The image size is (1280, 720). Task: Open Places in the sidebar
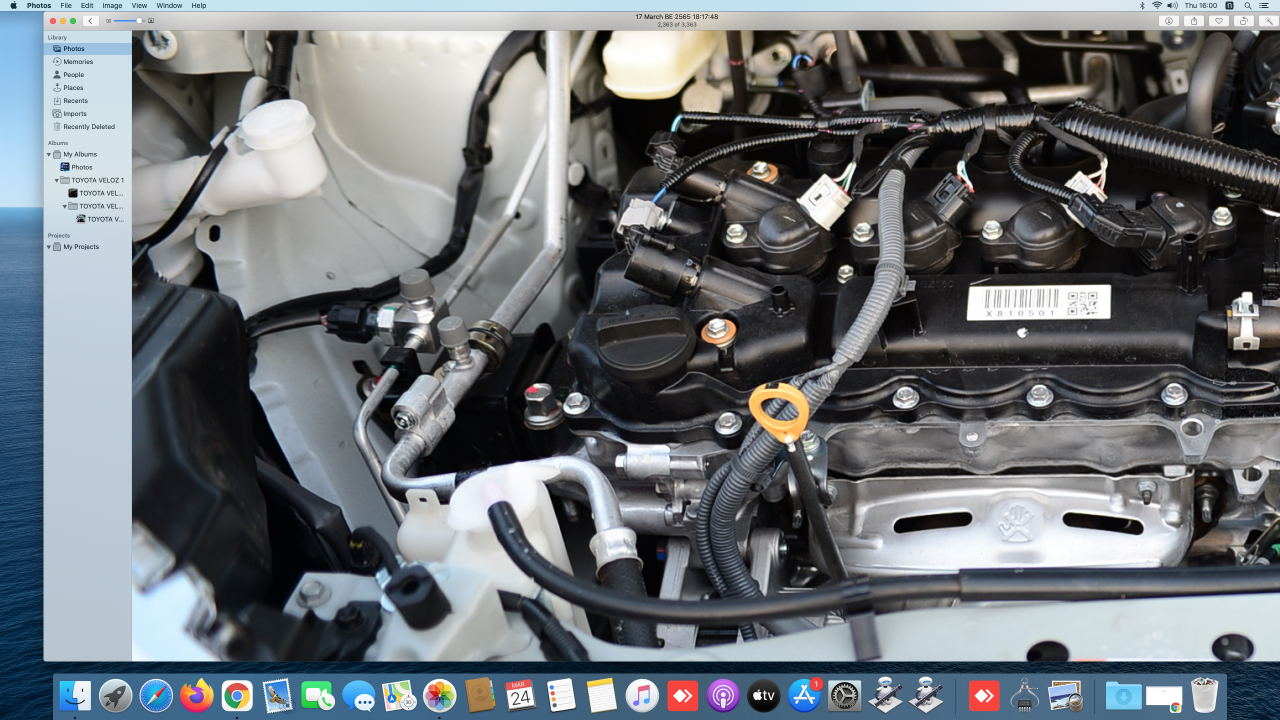[73, 88]
